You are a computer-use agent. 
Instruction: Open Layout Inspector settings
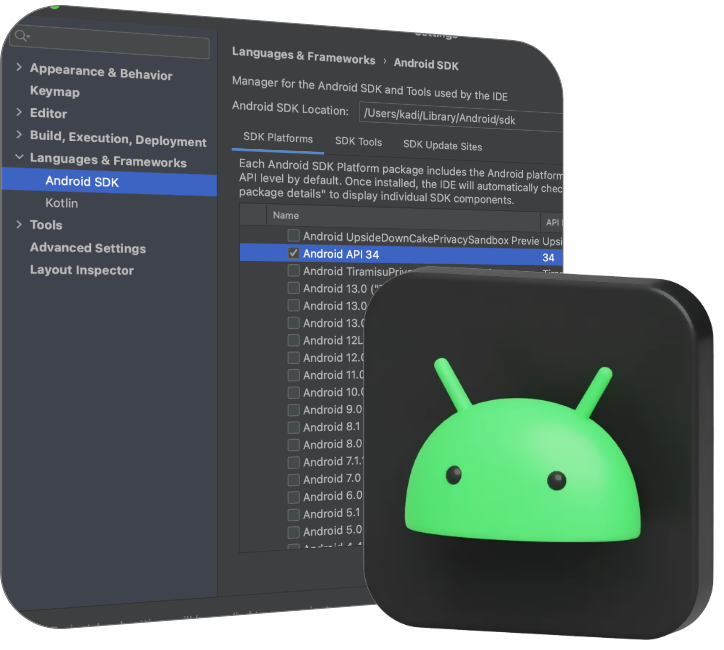(82, 270)
